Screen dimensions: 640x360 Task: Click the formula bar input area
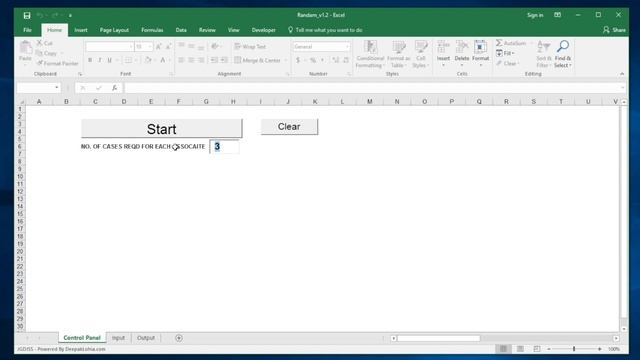point(371,88)
